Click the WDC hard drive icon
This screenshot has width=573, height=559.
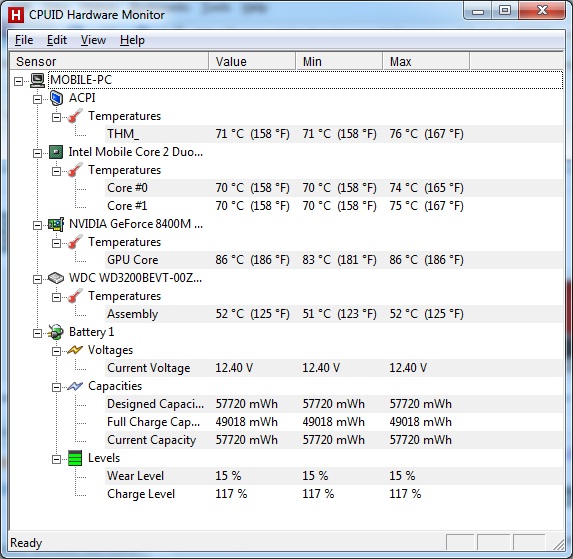pos(56,278)
